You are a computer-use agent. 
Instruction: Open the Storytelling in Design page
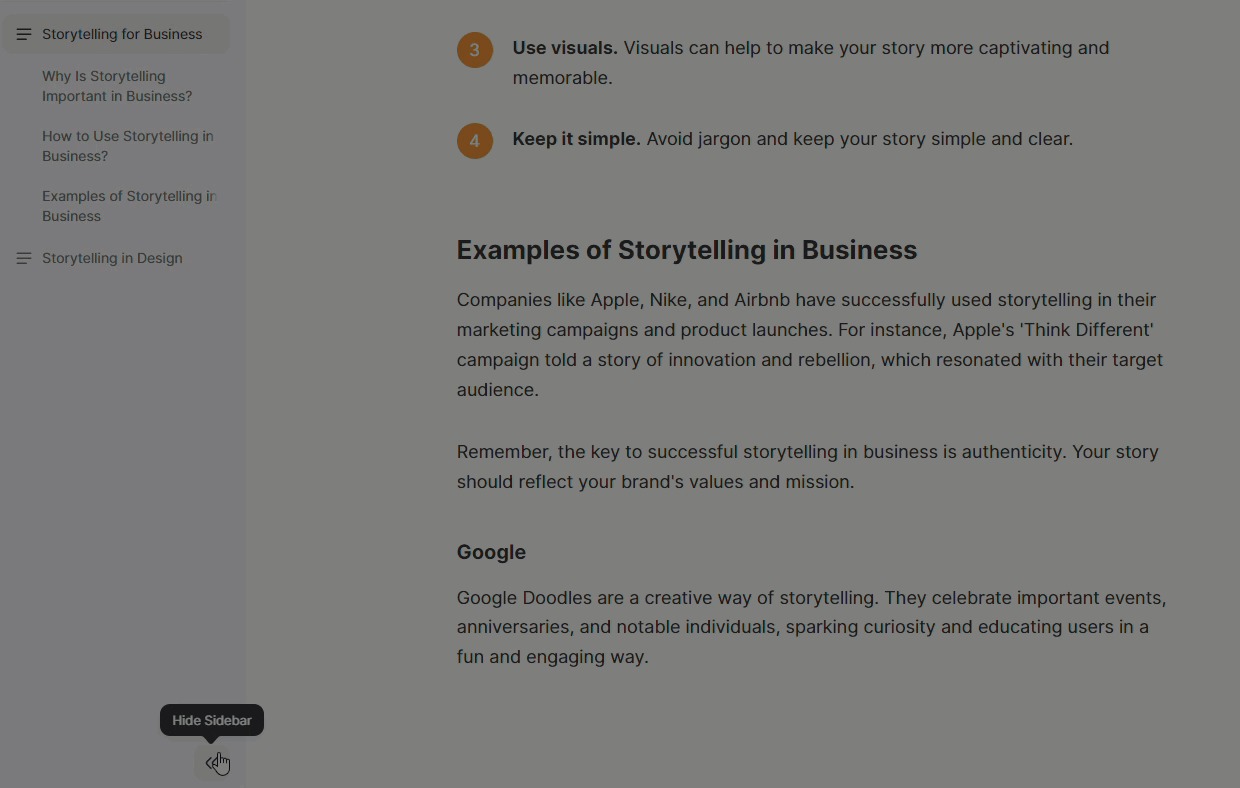(x=112, y=258)
